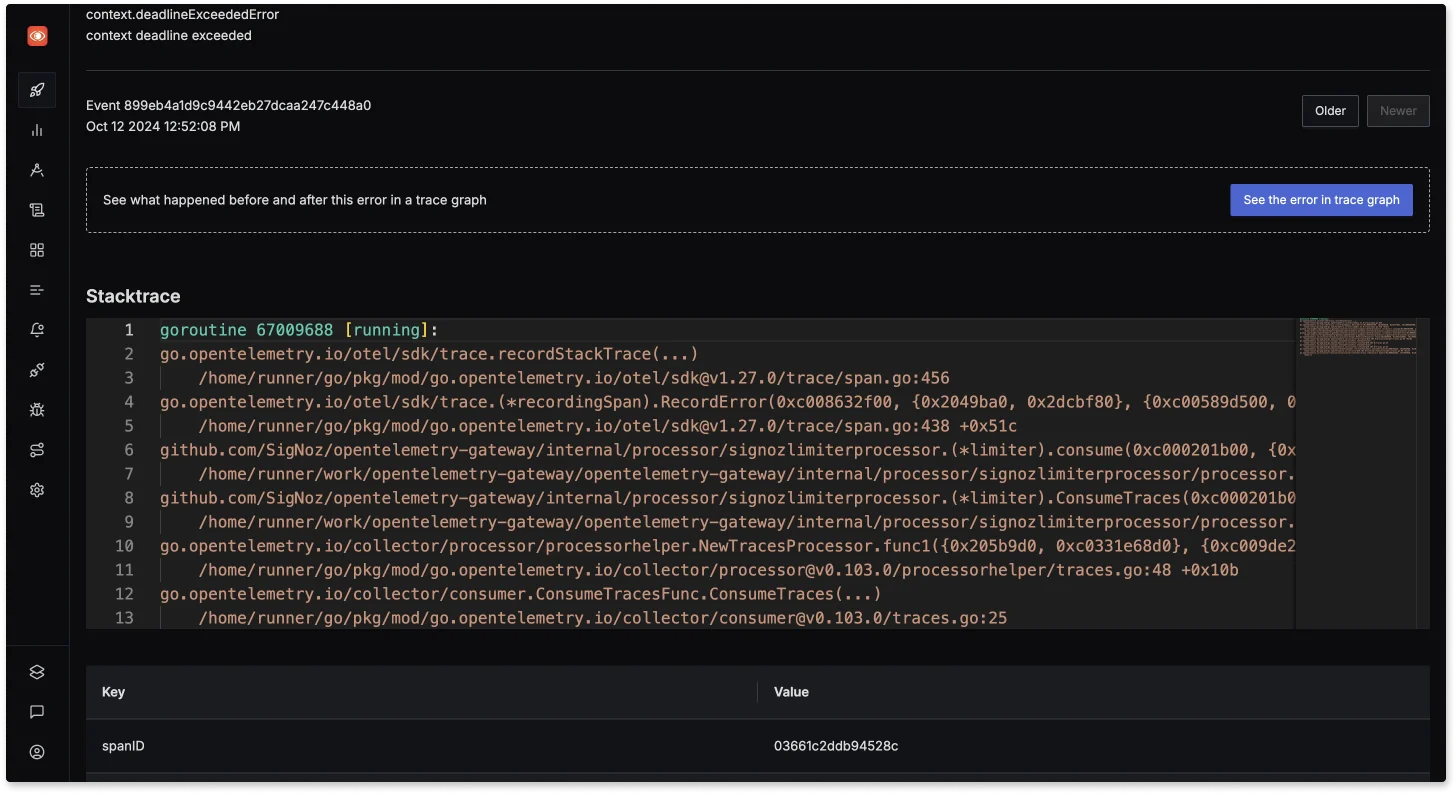Click See the error in trace graph
Screen dimensions: 1456x794
pos(1320,200)
